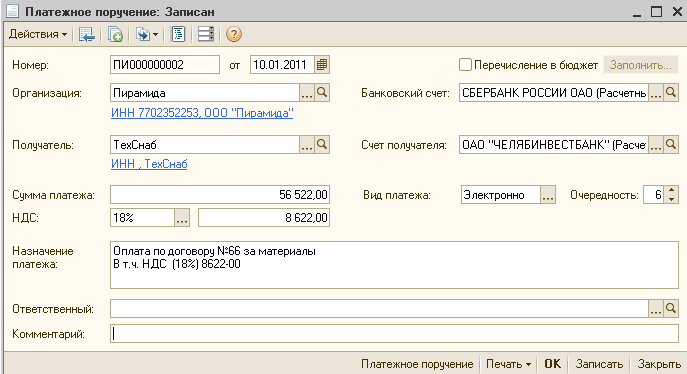The image size is (687, 374).
Task: Open help with the question mark icon
Action: point(234,34)
